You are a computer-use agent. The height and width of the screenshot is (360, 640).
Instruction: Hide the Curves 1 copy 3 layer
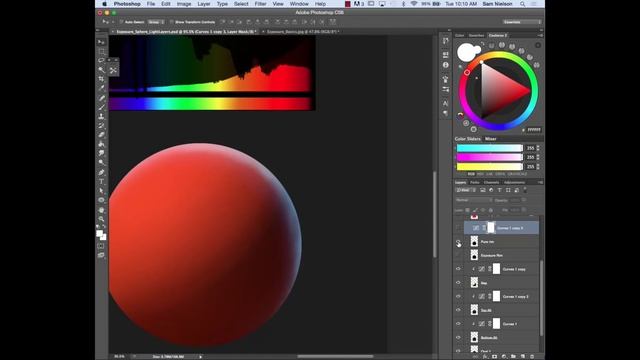[458, 296]
